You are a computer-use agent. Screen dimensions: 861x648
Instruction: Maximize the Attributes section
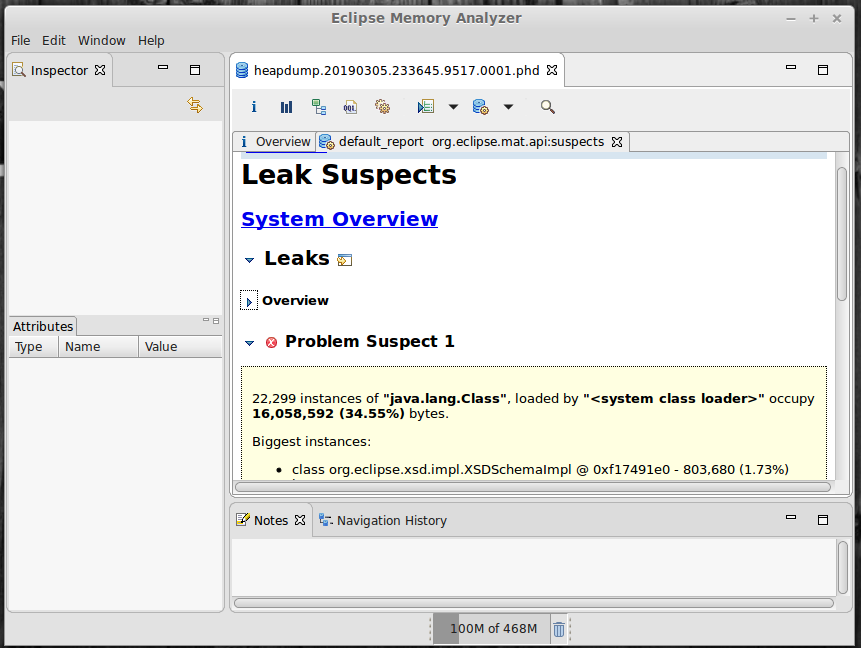tap(216, 321)
